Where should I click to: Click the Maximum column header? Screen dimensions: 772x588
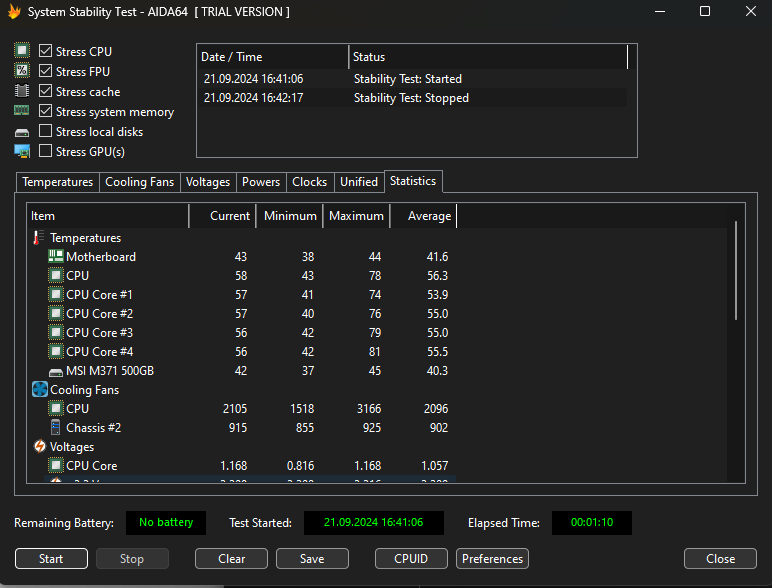[356, 216]
